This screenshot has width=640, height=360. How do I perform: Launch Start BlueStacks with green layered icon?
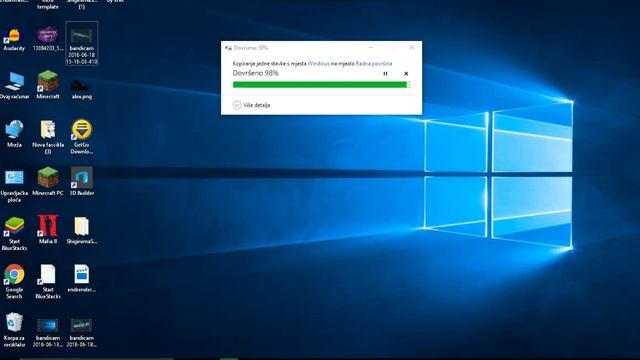point(14,233)
